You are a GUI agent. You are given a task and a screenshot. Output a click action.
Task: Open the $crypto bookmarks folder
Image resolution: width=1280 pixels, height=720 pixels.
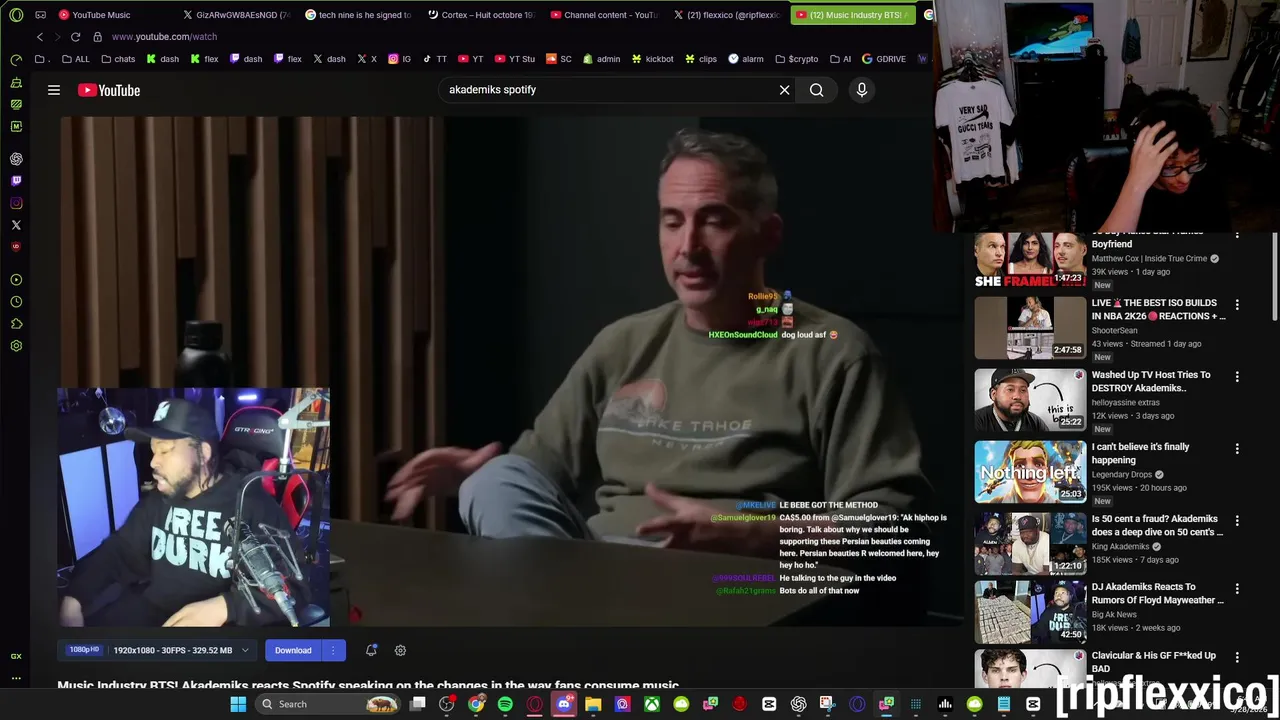pyautogui.click(x=797, y=59)
